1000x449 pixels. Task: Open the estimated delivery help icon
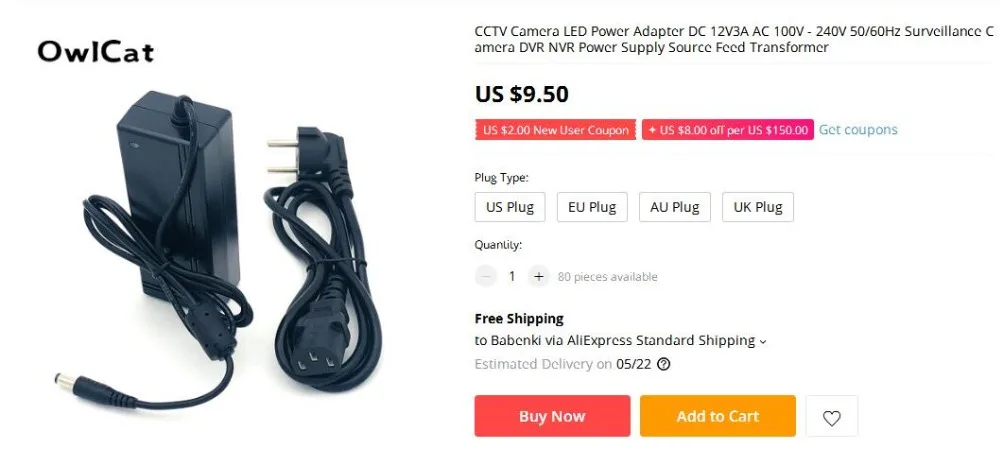[663, 364]
